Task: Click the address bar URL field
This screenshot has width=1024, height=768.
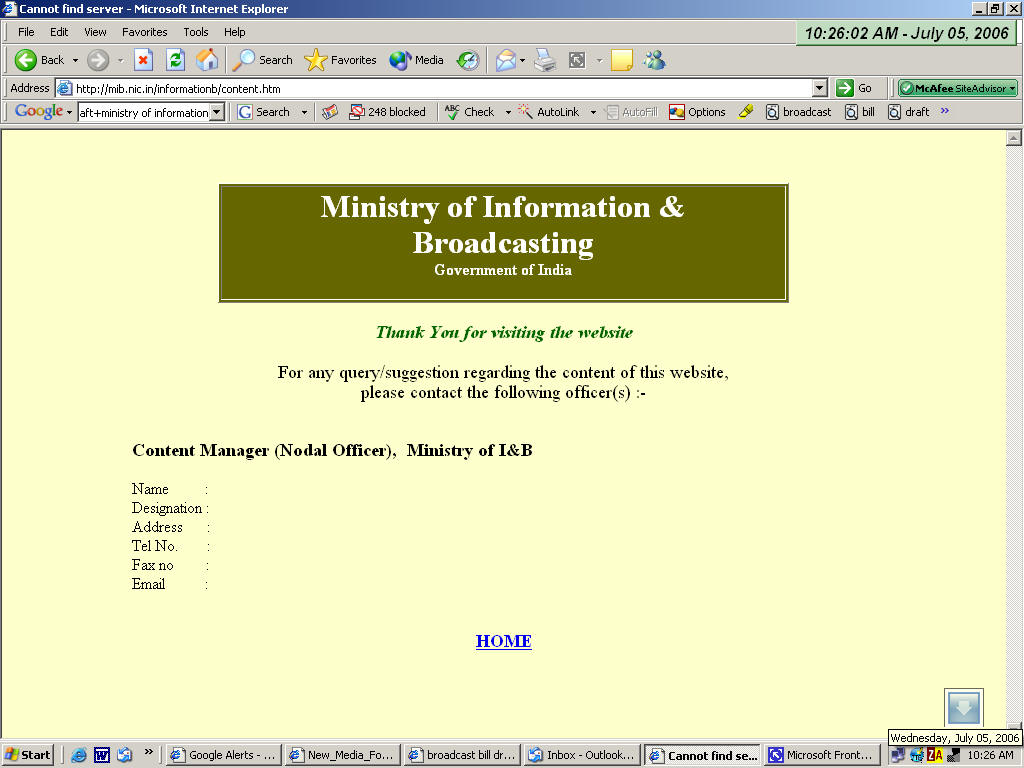Action: pos(441,88)
